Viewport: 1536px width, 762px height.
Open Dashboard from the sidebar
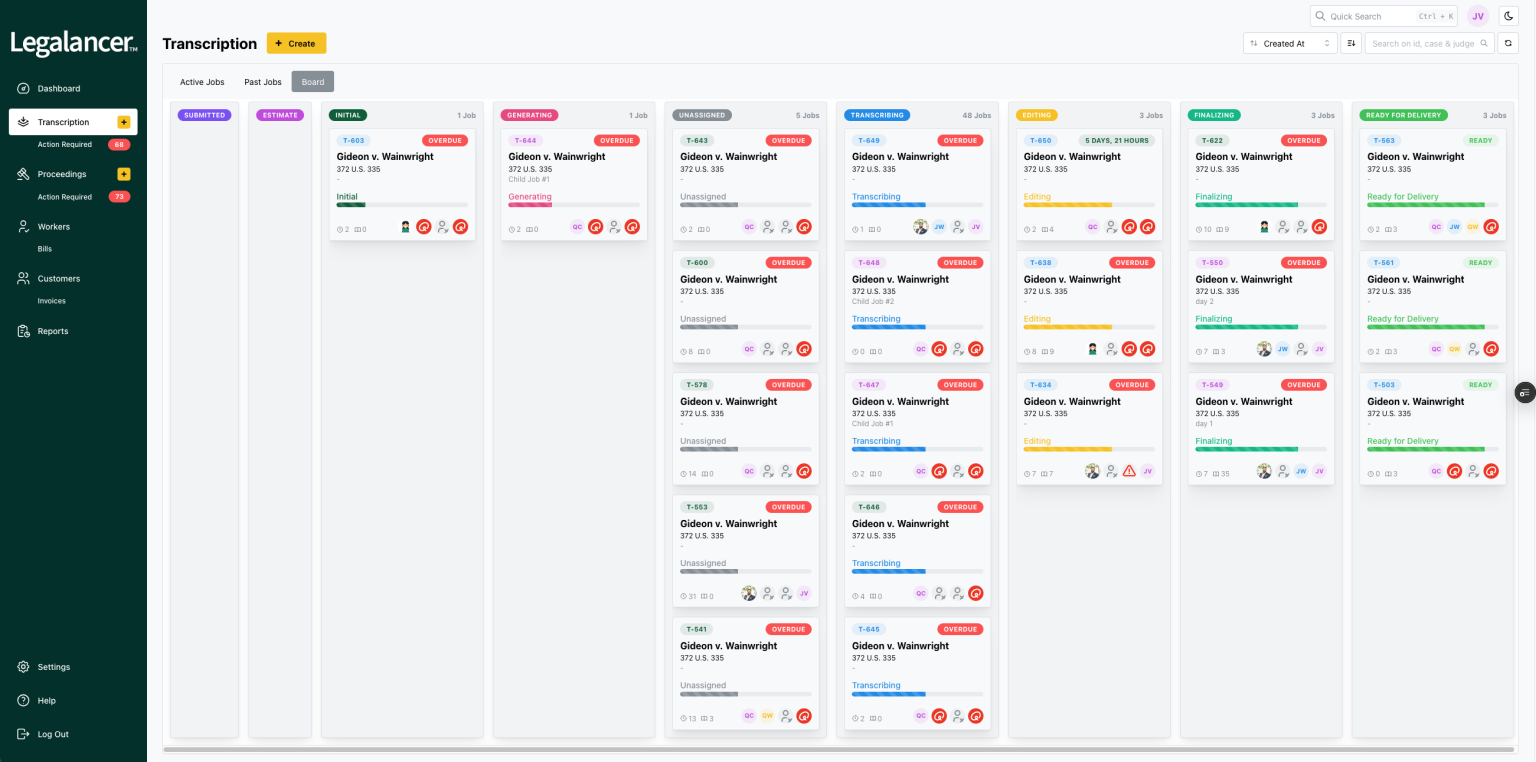click(59, 89)
